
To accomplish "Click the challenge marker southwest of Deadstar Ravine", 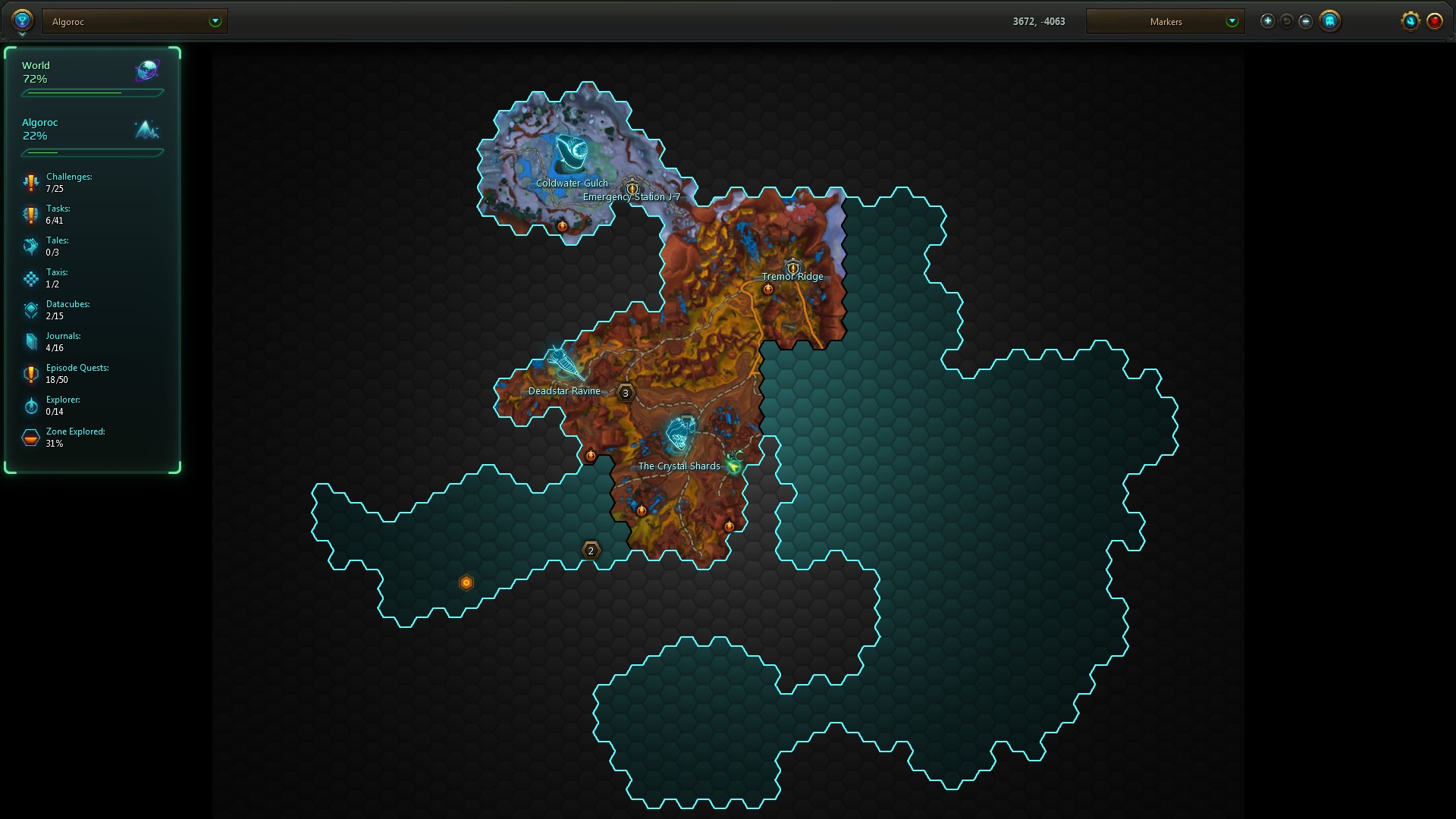I will pyautogui.click(x=591, y=456).
